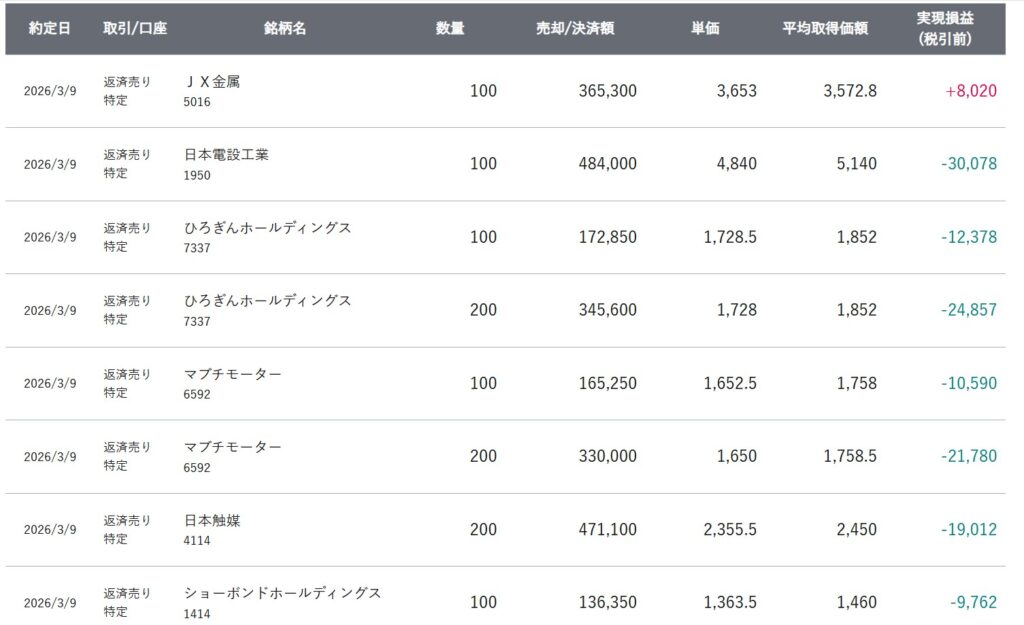Click the 単価 column header
This screenshot has width=1024, height=625.
pyautogui.click(x=705, y=29)
